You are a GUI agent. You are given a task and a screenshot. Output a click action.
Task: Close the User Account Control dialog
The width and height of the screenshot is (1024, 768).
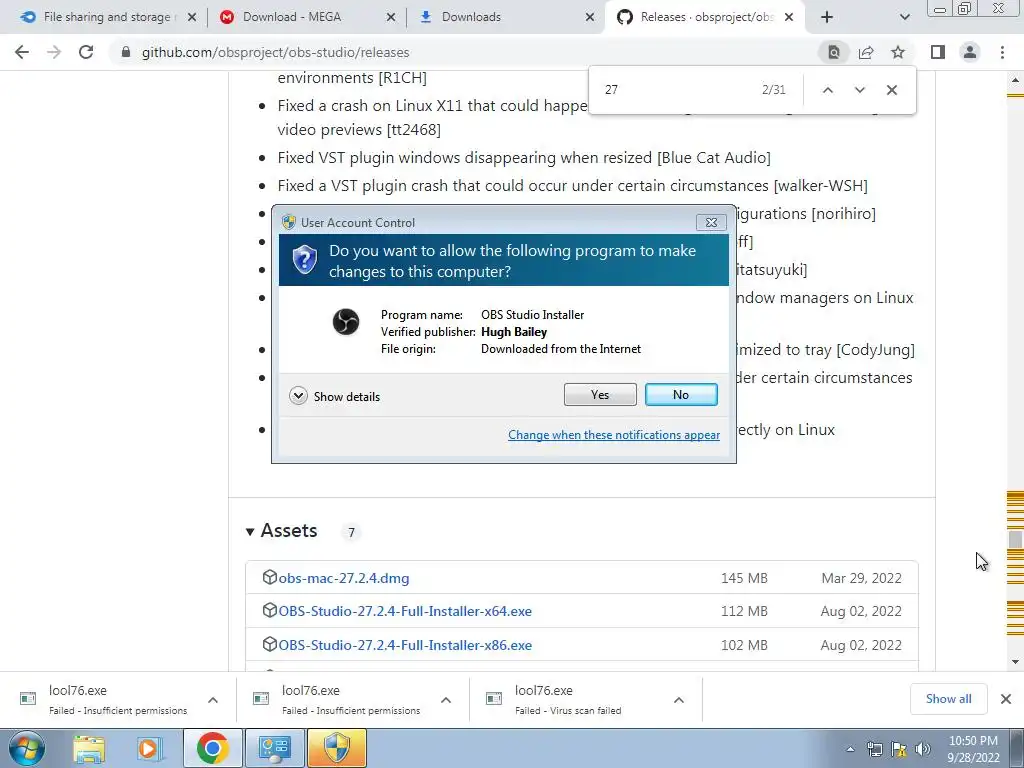[711, 223]
